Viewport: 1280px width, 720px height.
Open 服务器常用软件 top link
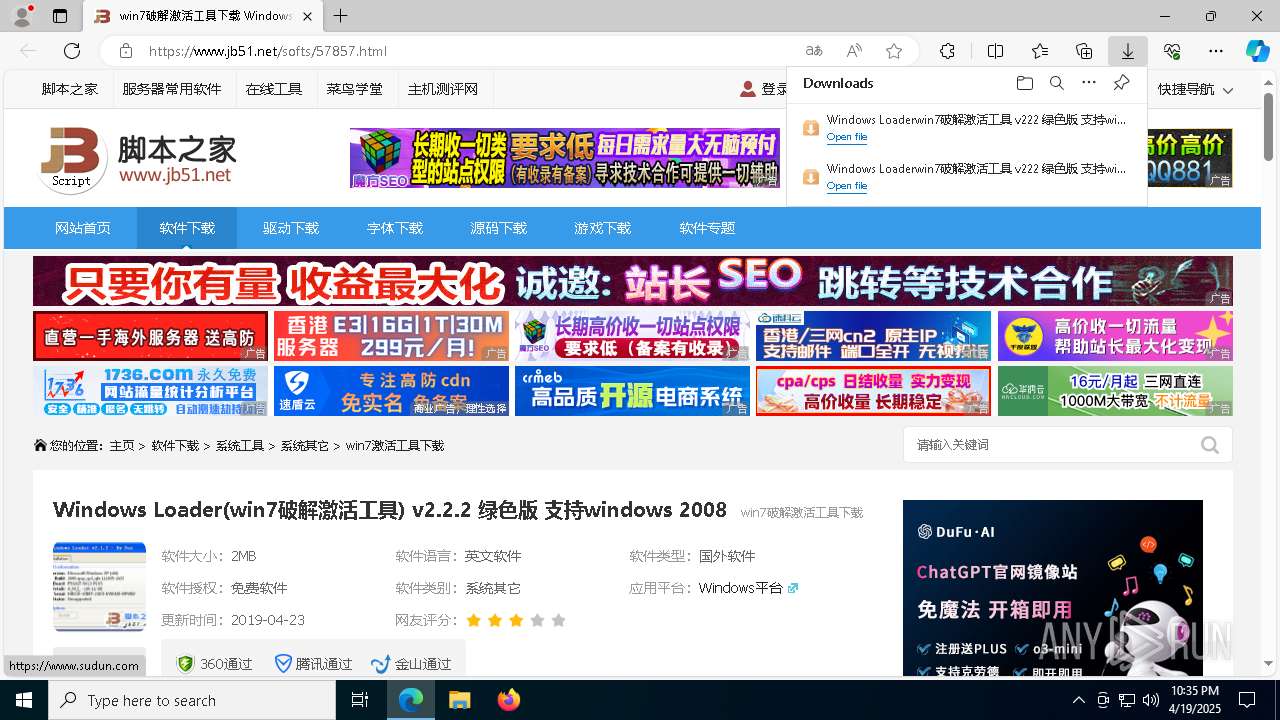point(172,89)
